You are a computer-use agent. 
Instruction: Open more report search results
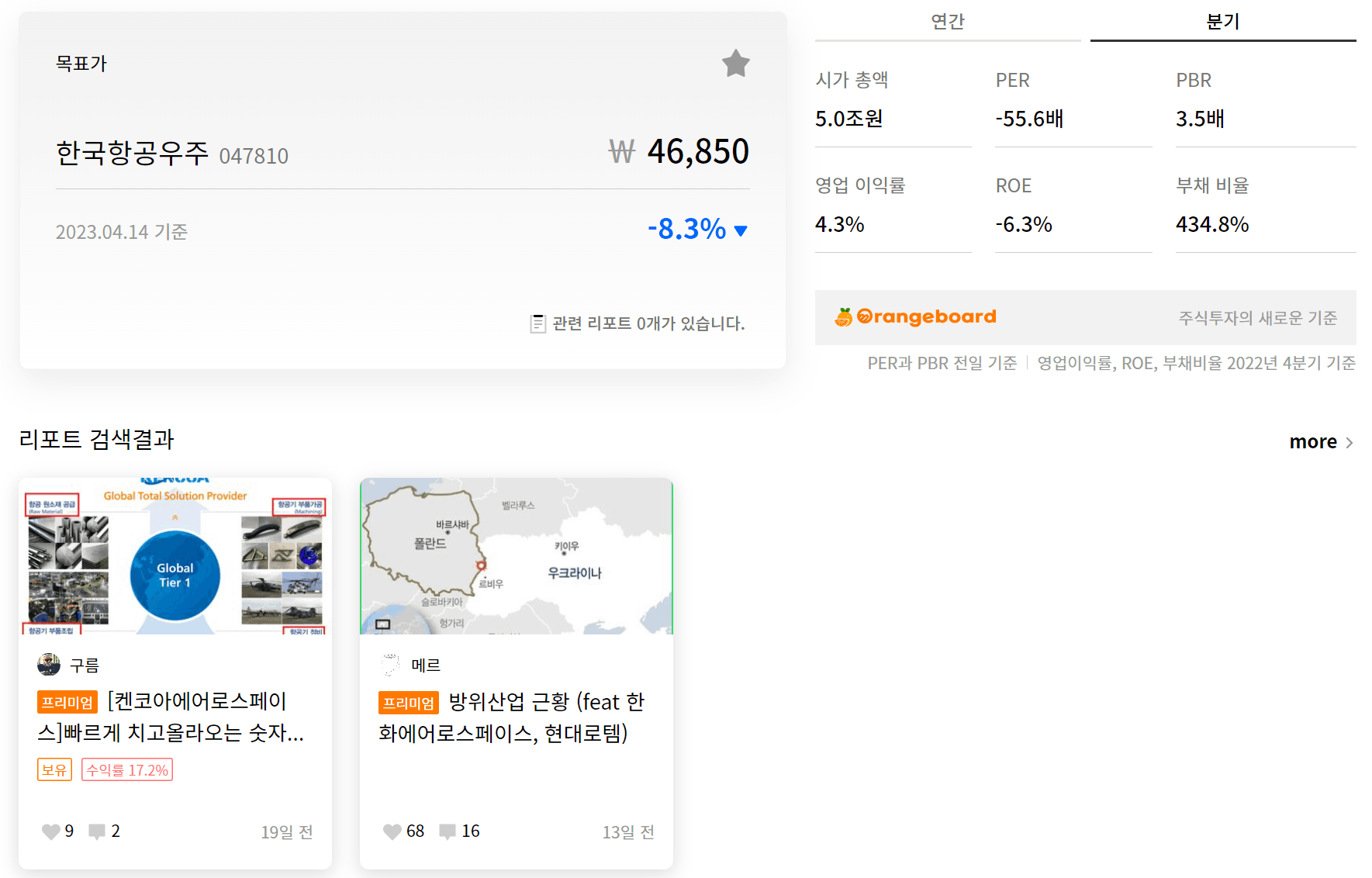coord(1321,442)
